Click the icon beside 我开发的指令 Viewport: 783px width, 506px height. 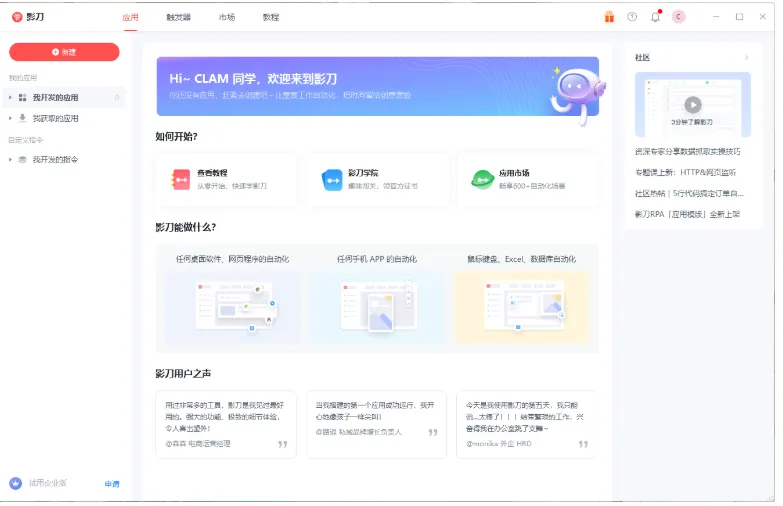(x=22, y=159)
